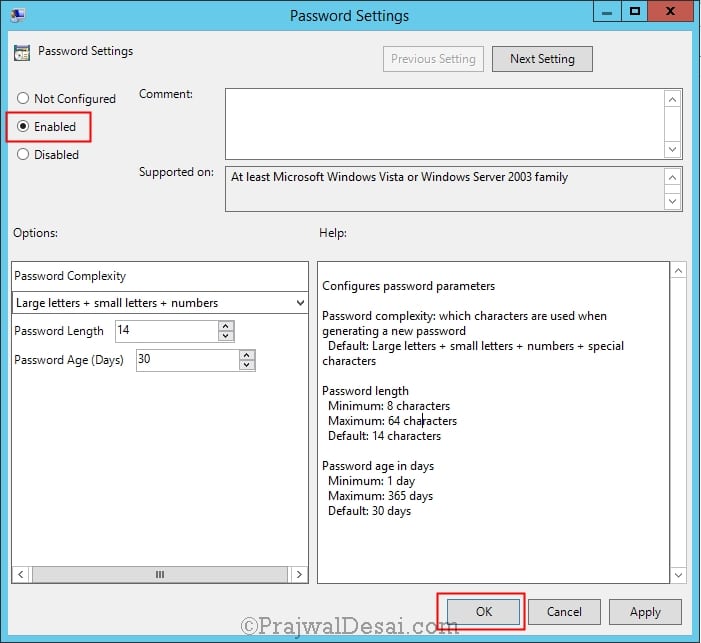
Task: Click Comment box scroll down arrow
Action: [672, 149]
